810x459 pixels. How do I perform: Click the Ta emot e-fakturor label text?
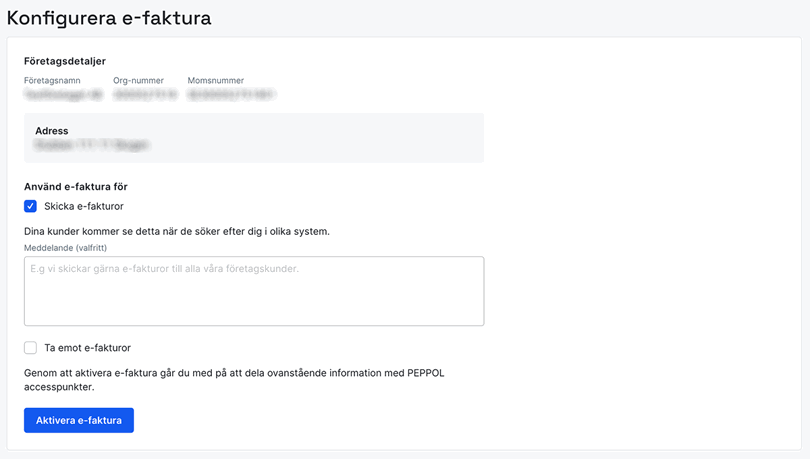(87, 348)
